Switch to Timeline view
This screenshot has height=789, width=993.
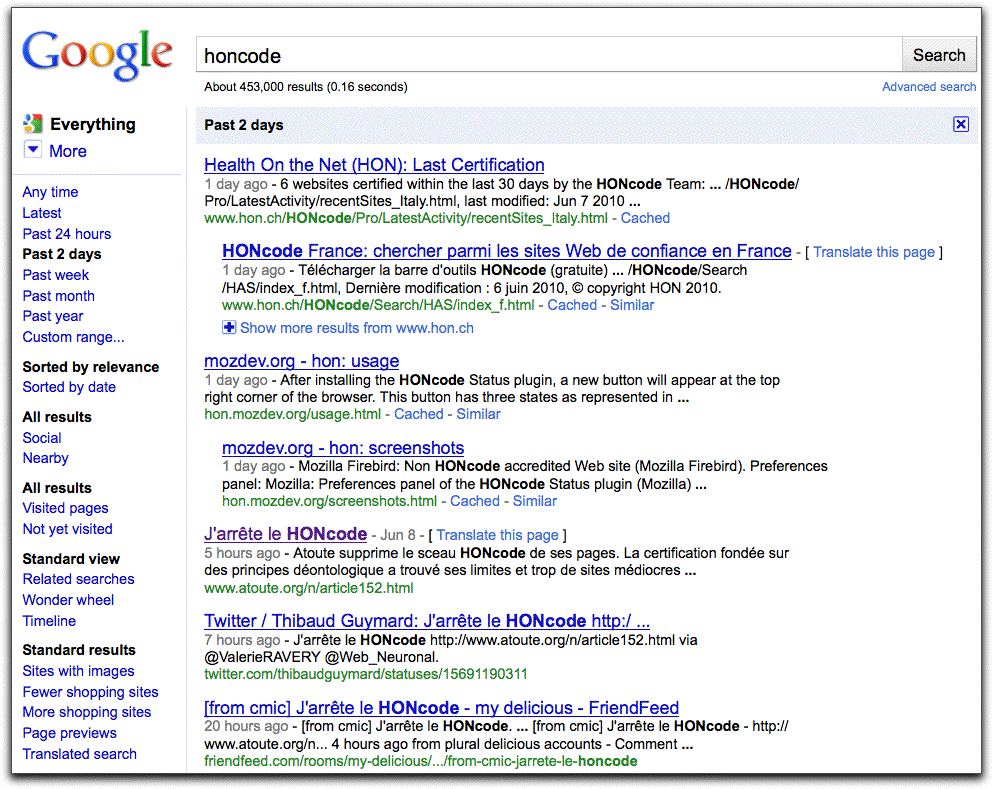(x=49, y=621)
